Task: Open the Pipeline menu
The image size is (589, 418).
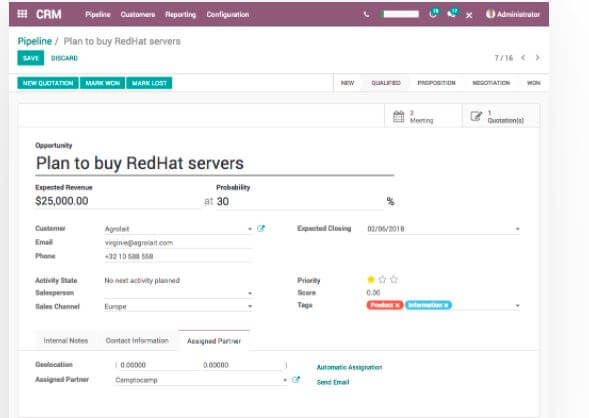Action: click(98, 15)
